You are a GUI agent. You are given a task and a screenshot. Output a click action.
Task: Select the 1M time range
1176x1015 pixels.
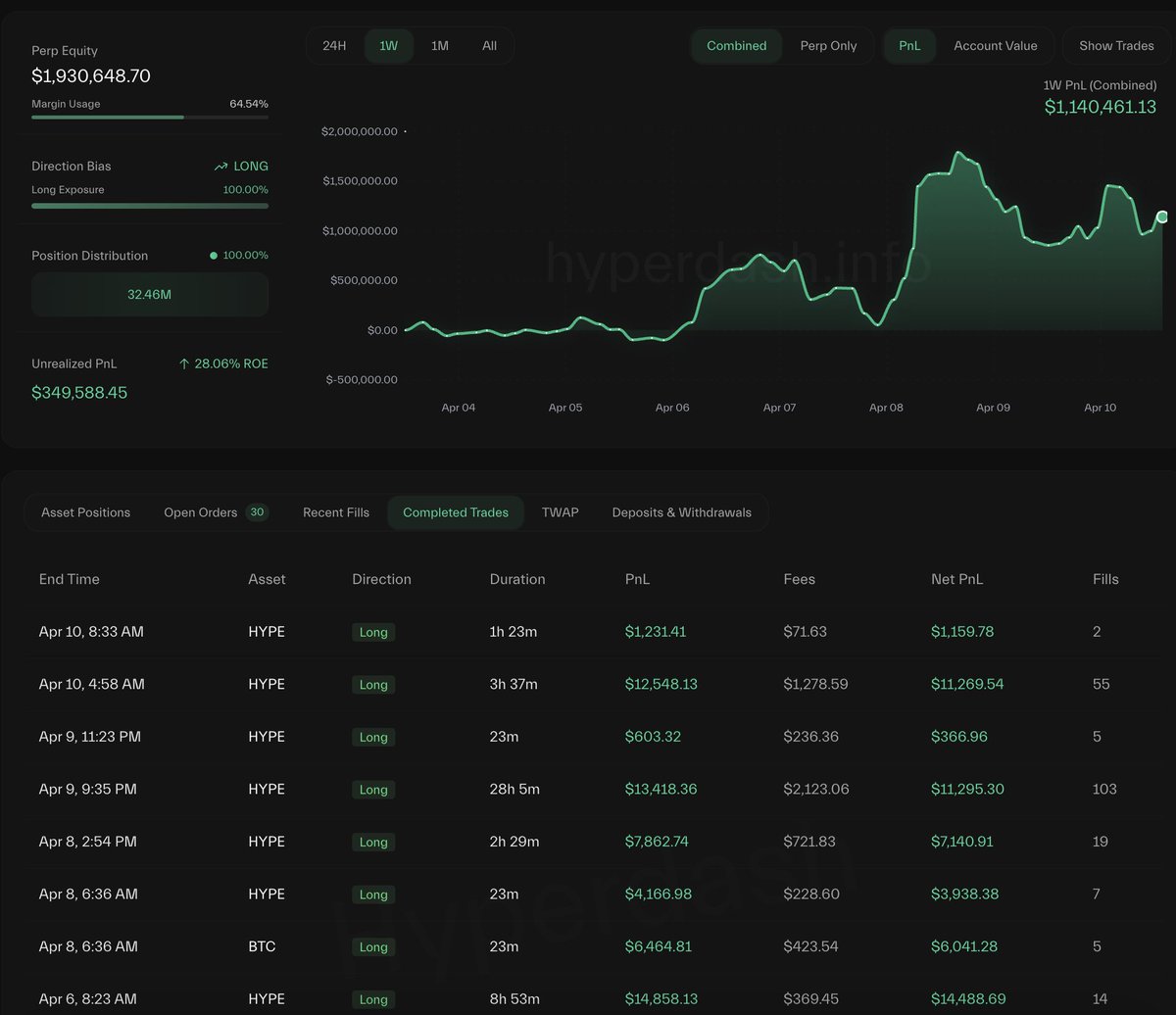coord(440,46)
